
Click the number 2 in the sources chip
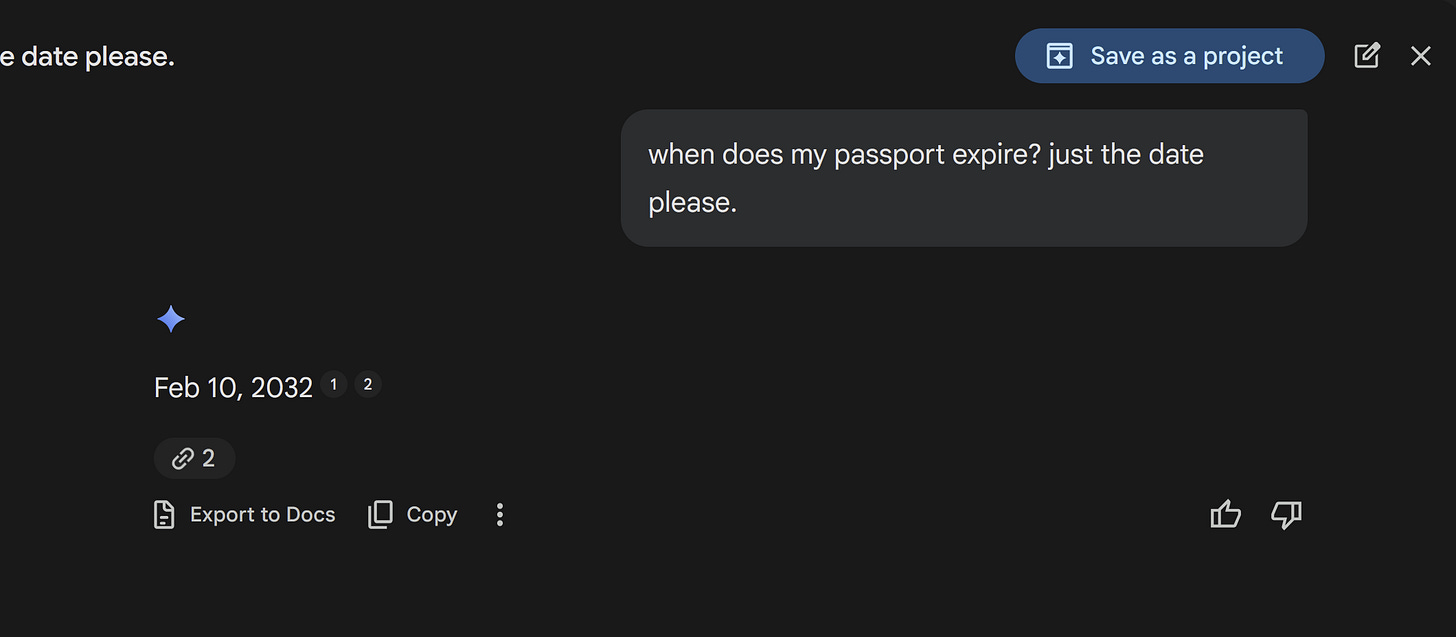[208, 459]
